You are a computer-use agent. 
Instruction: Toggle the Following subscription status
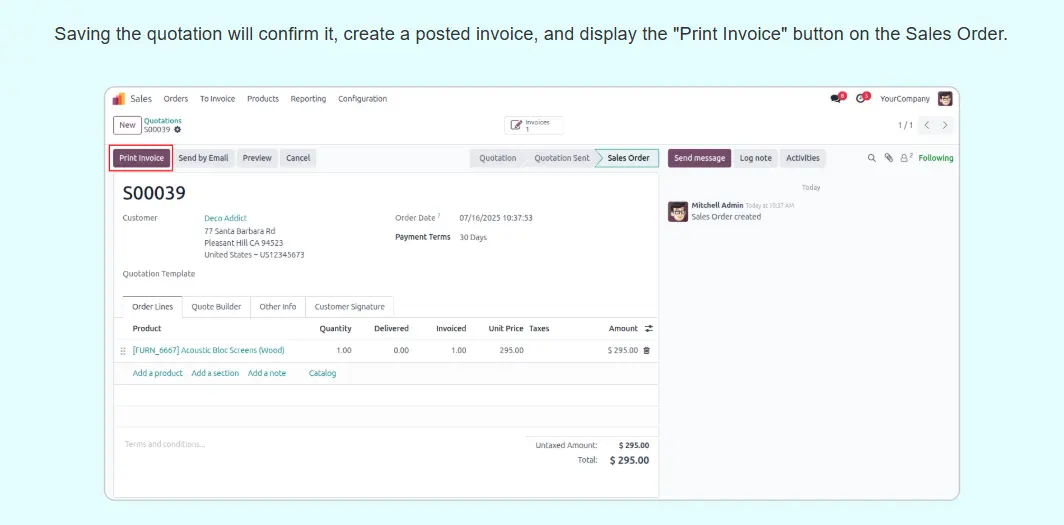pyautogui.click(x=936, y=158)
